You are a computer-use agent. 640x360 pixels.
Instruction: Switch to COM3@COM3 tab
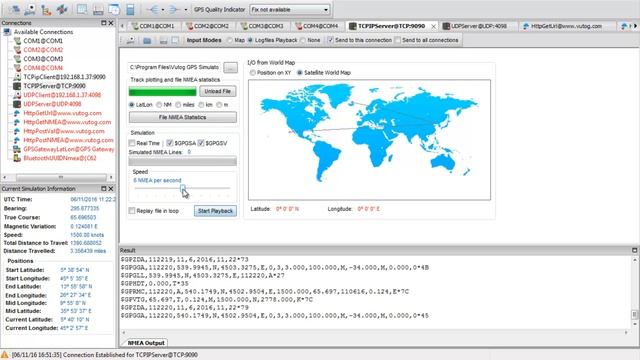click(x=262, y=26)
